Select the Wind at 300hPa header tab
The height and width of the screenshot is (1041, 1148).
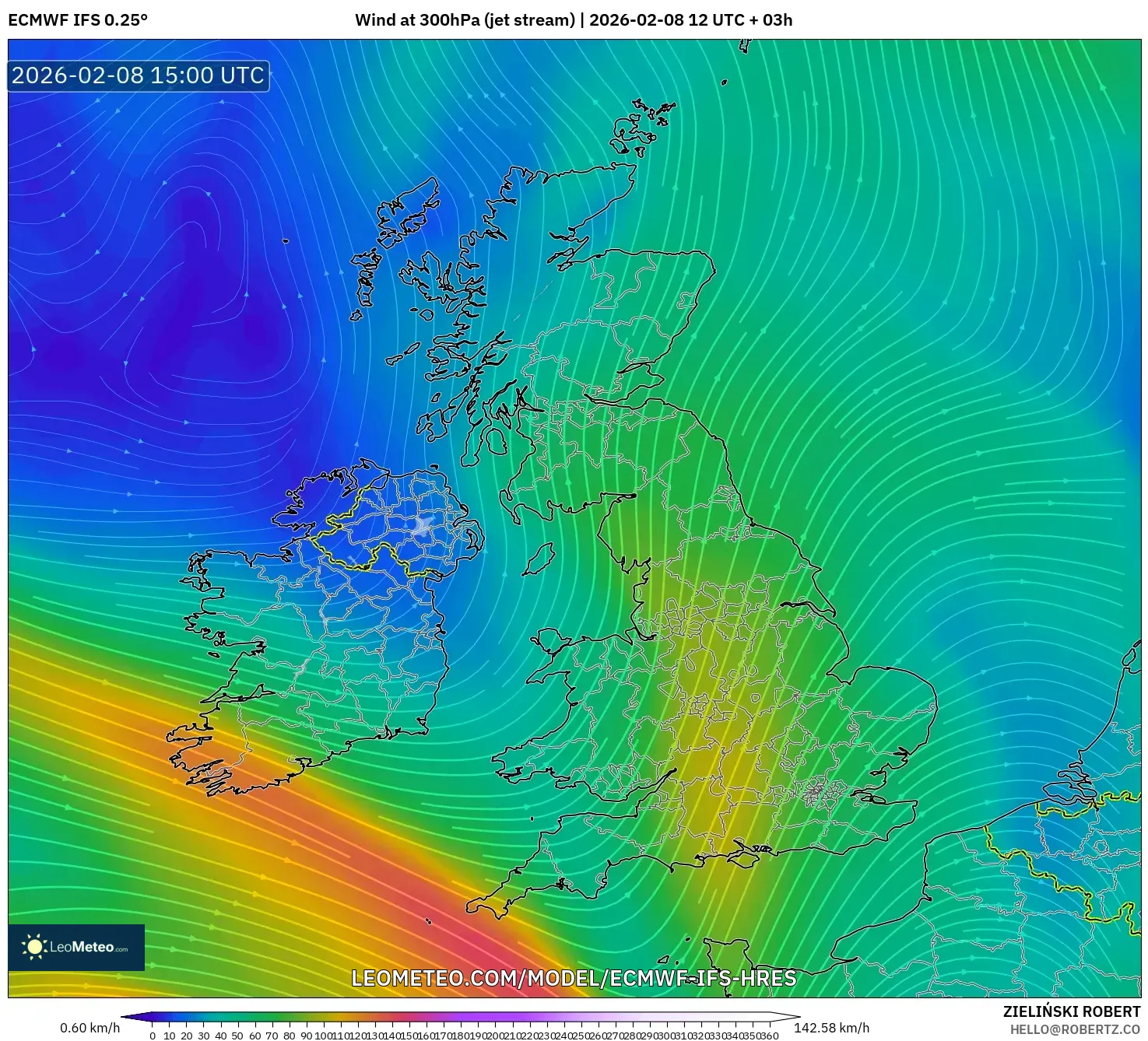coord(467,22)
